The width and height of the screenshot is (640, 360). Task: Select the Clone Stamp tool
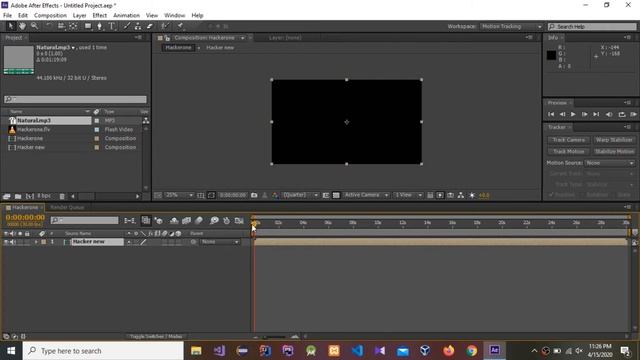pyautogui.click(x=138, y=26)
